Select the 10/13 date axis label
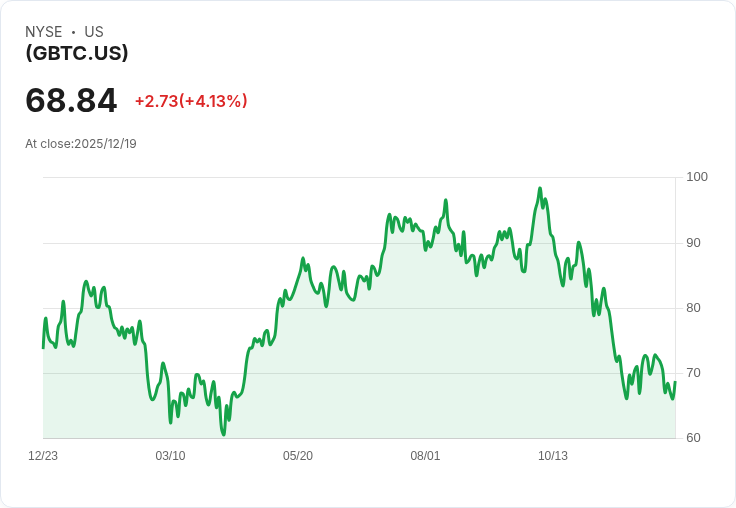 [x=552, y=456]
